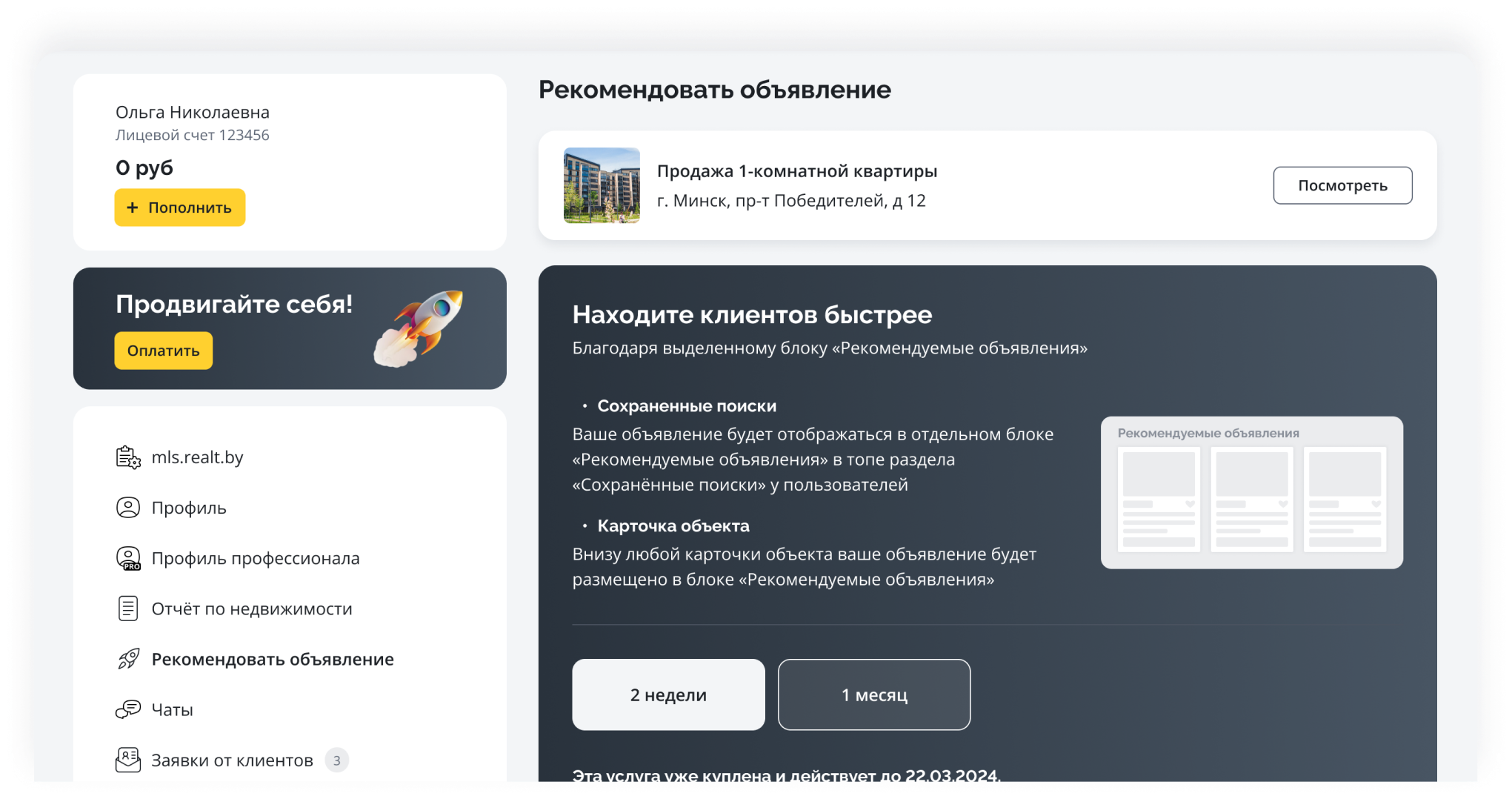
Task: Click the Посмотреть button for listing
Action: 1342,185
